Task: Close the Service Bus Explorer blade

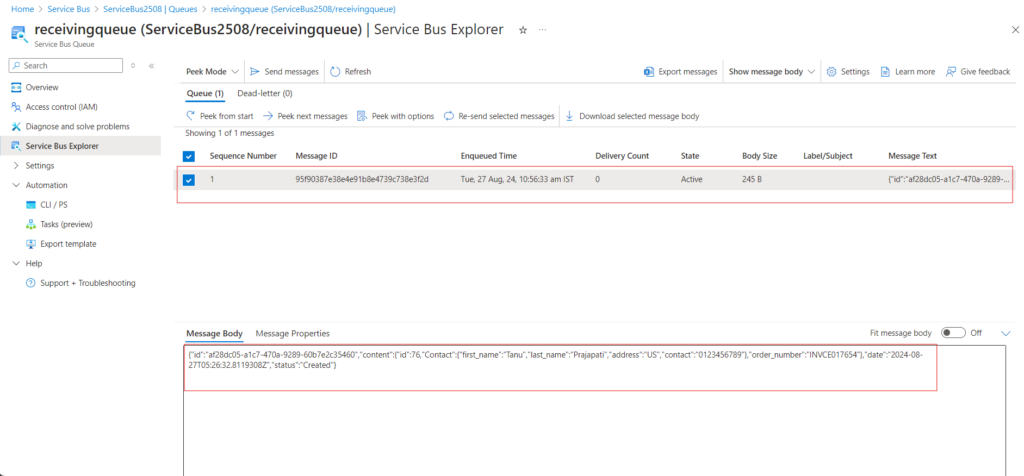Action: pos(1015,30)
